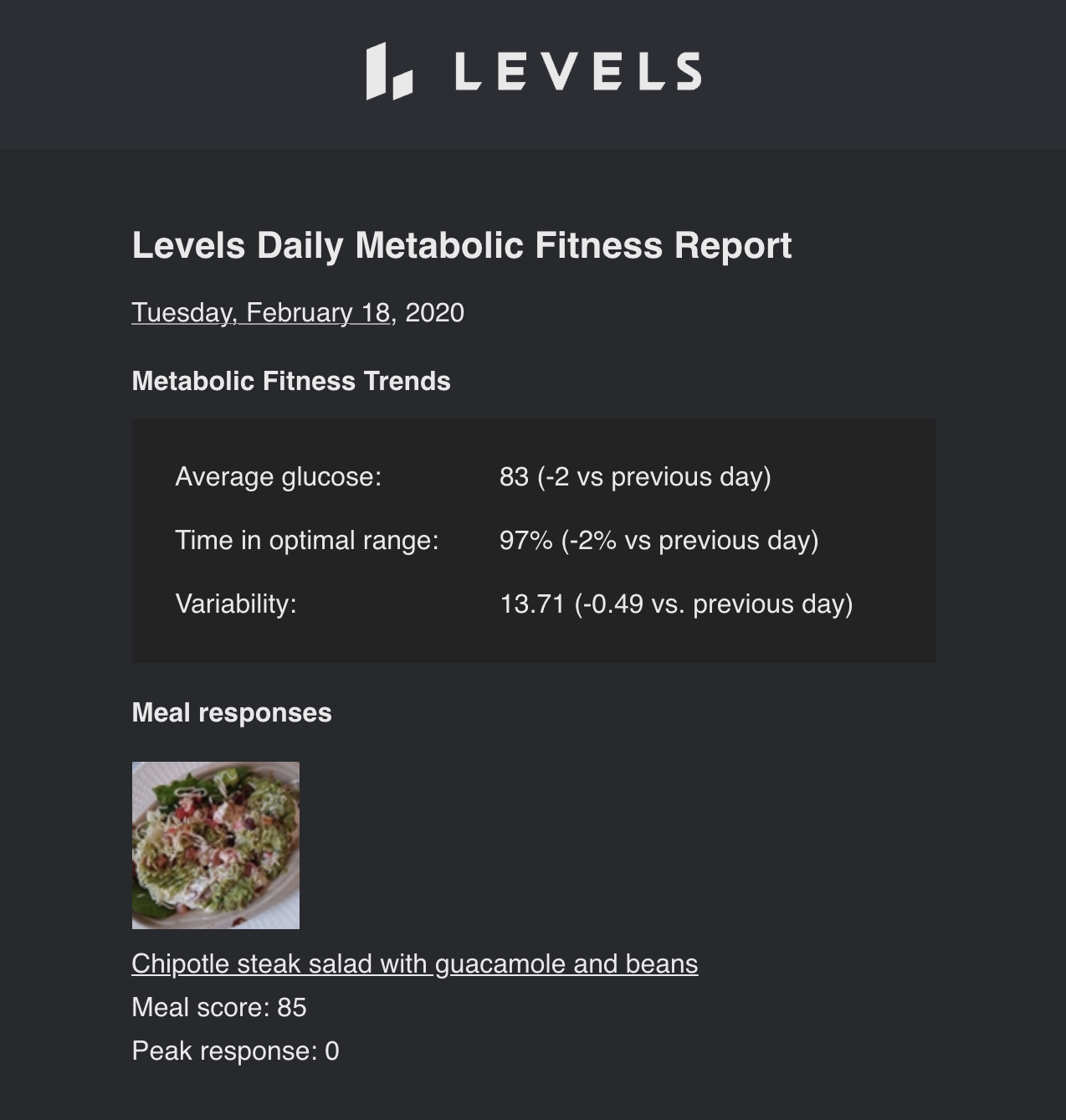Click the year 2020 after the date
The image size is (1066, 1120).
click(x=434, y=312)
